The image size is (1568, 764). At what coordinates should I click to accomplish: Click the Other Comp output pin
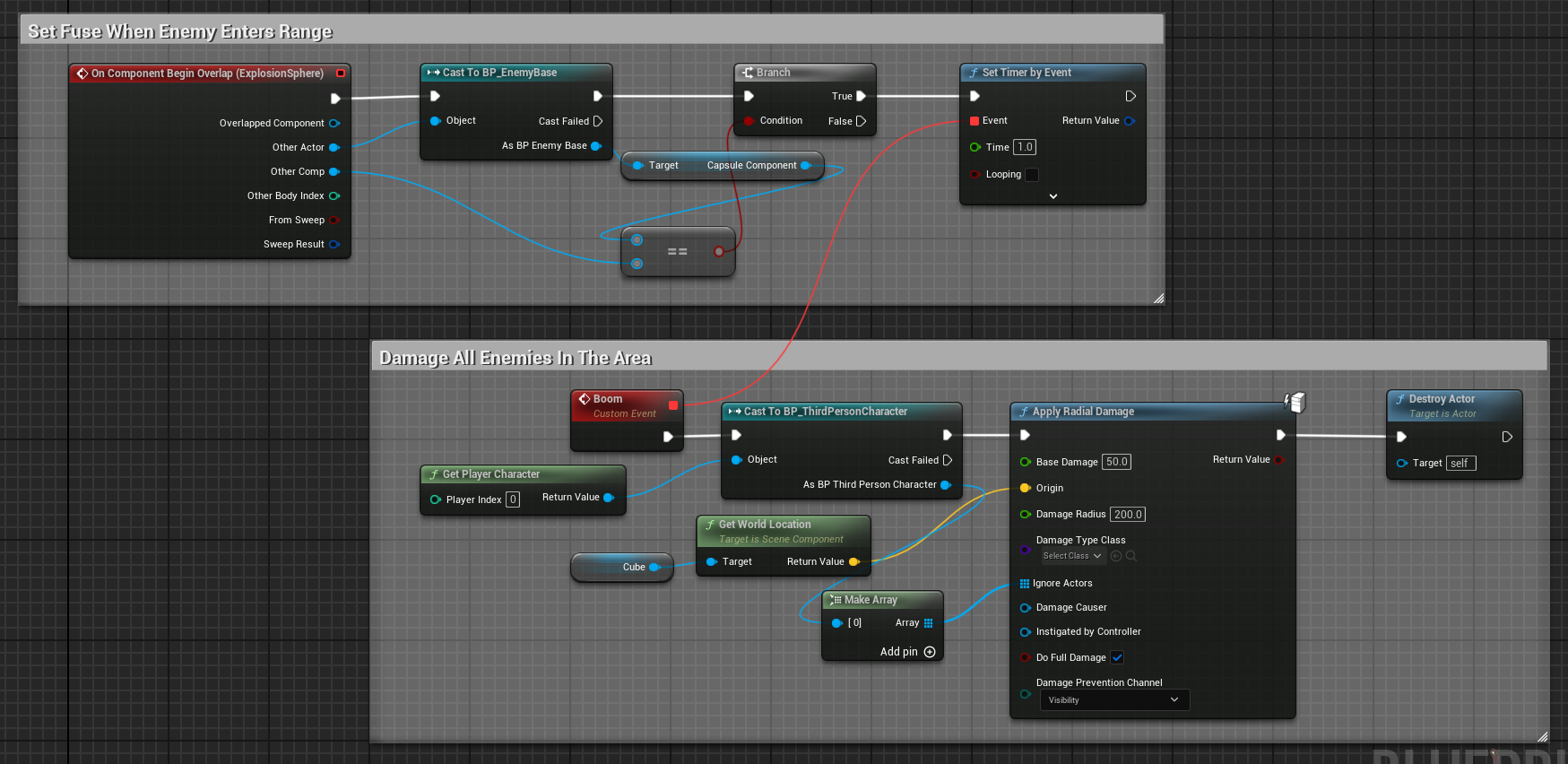point(334,171)
